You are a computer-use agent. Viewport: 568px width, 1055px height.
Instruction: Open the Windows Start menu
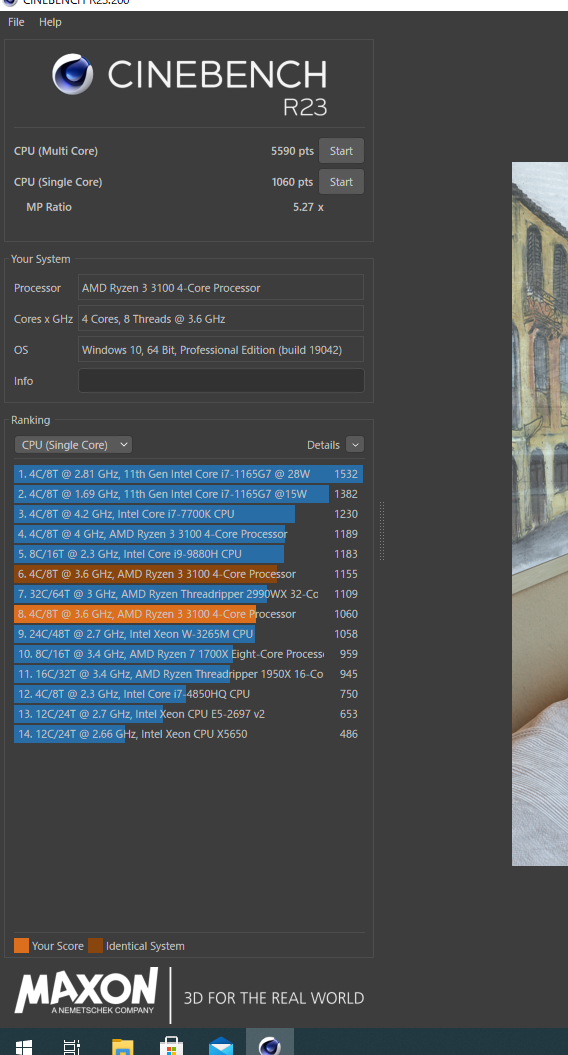24,1047
